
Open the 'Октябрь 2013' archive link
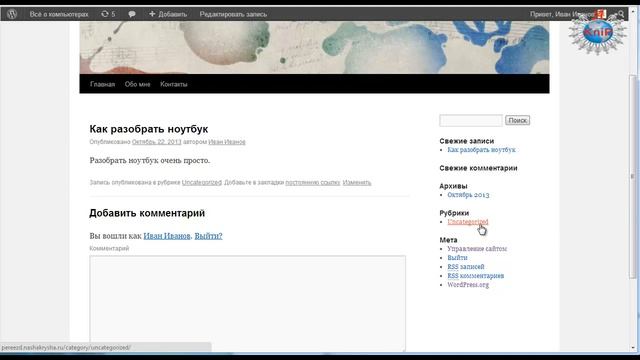click(468, 195)
